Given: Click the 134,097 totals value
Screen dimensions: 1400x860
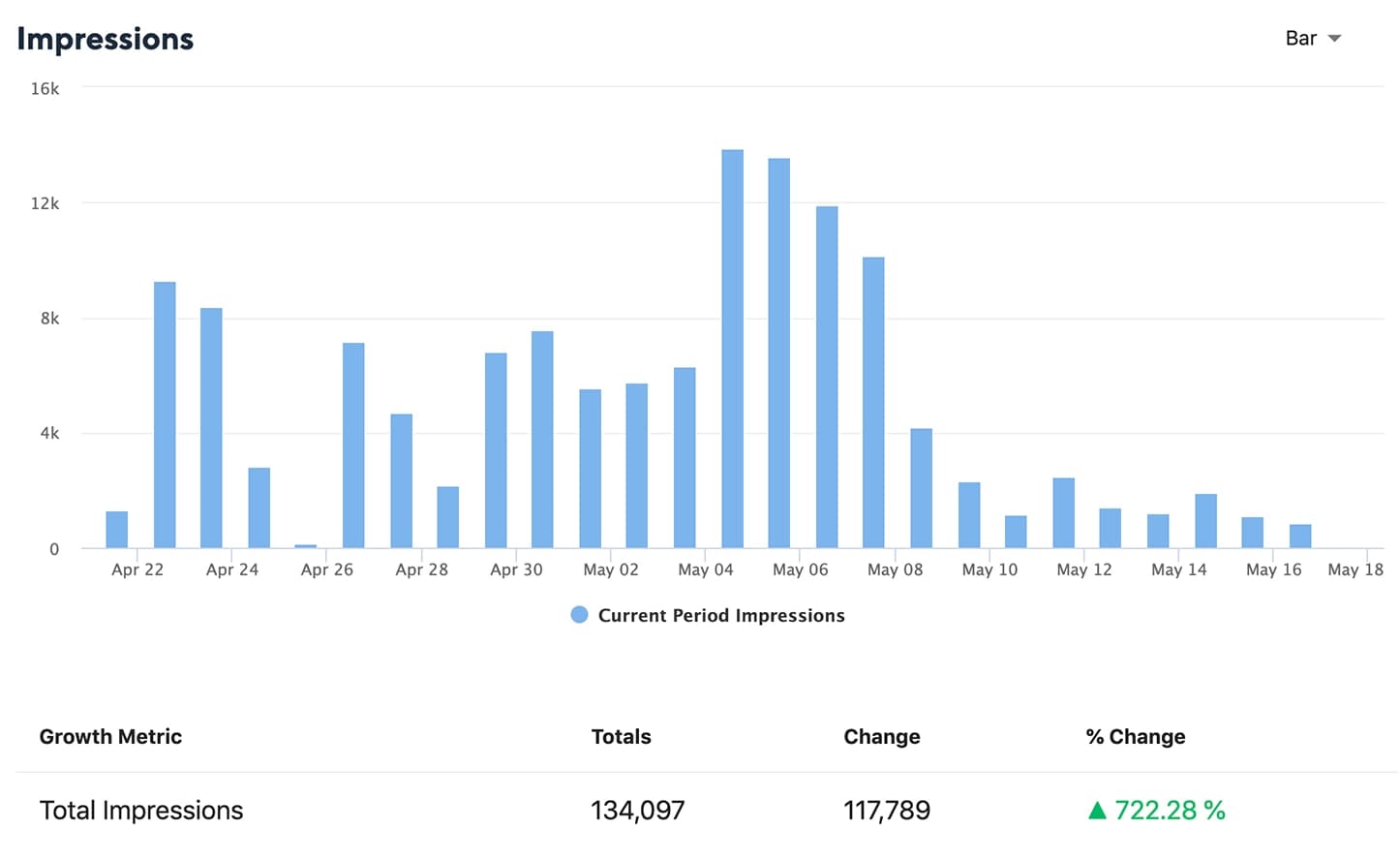Looking at the screenshot, I should 638,811.
